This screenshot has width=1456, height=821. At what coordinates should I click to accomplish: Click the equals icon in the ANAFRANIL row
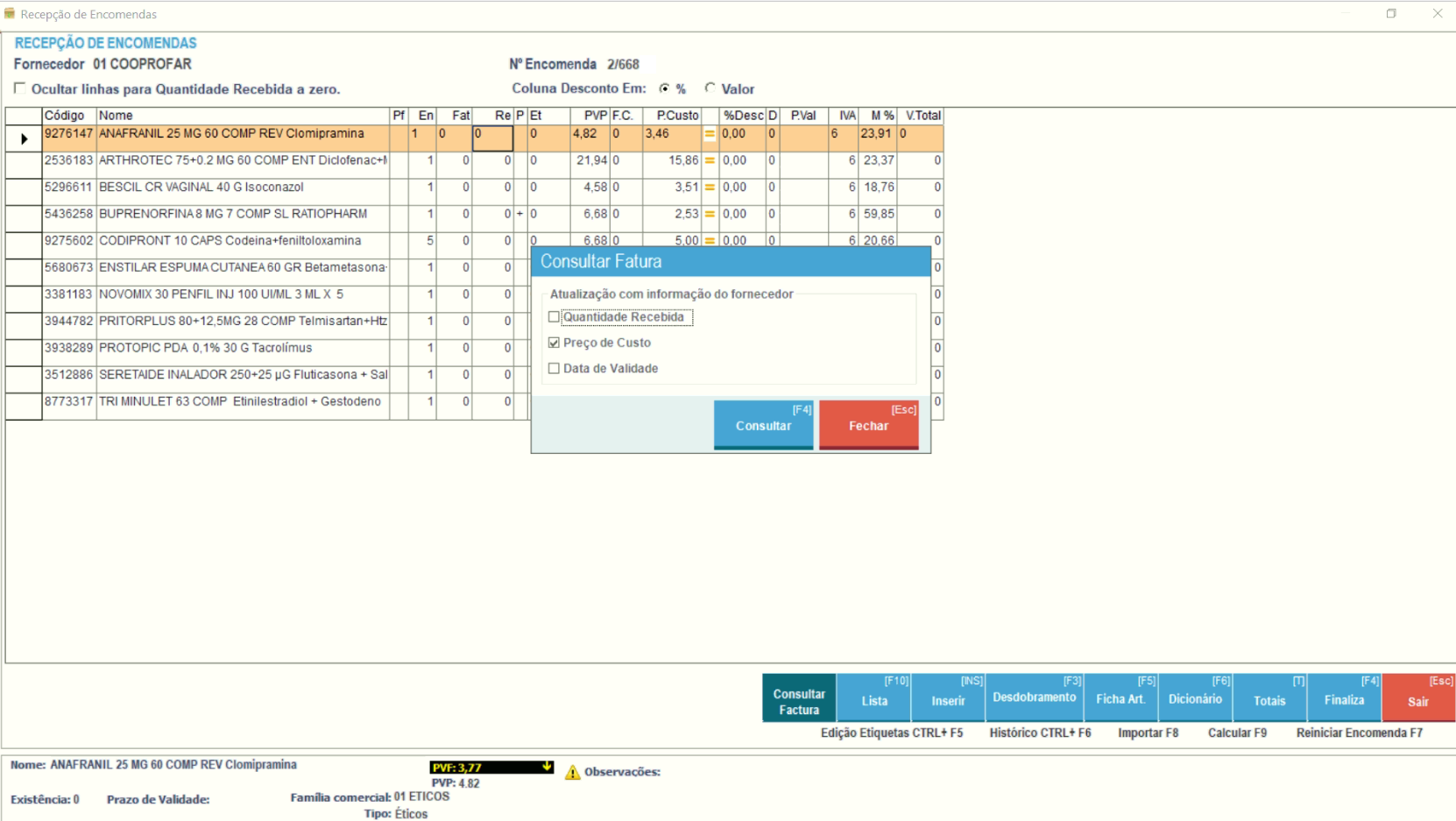pos(710,134)
